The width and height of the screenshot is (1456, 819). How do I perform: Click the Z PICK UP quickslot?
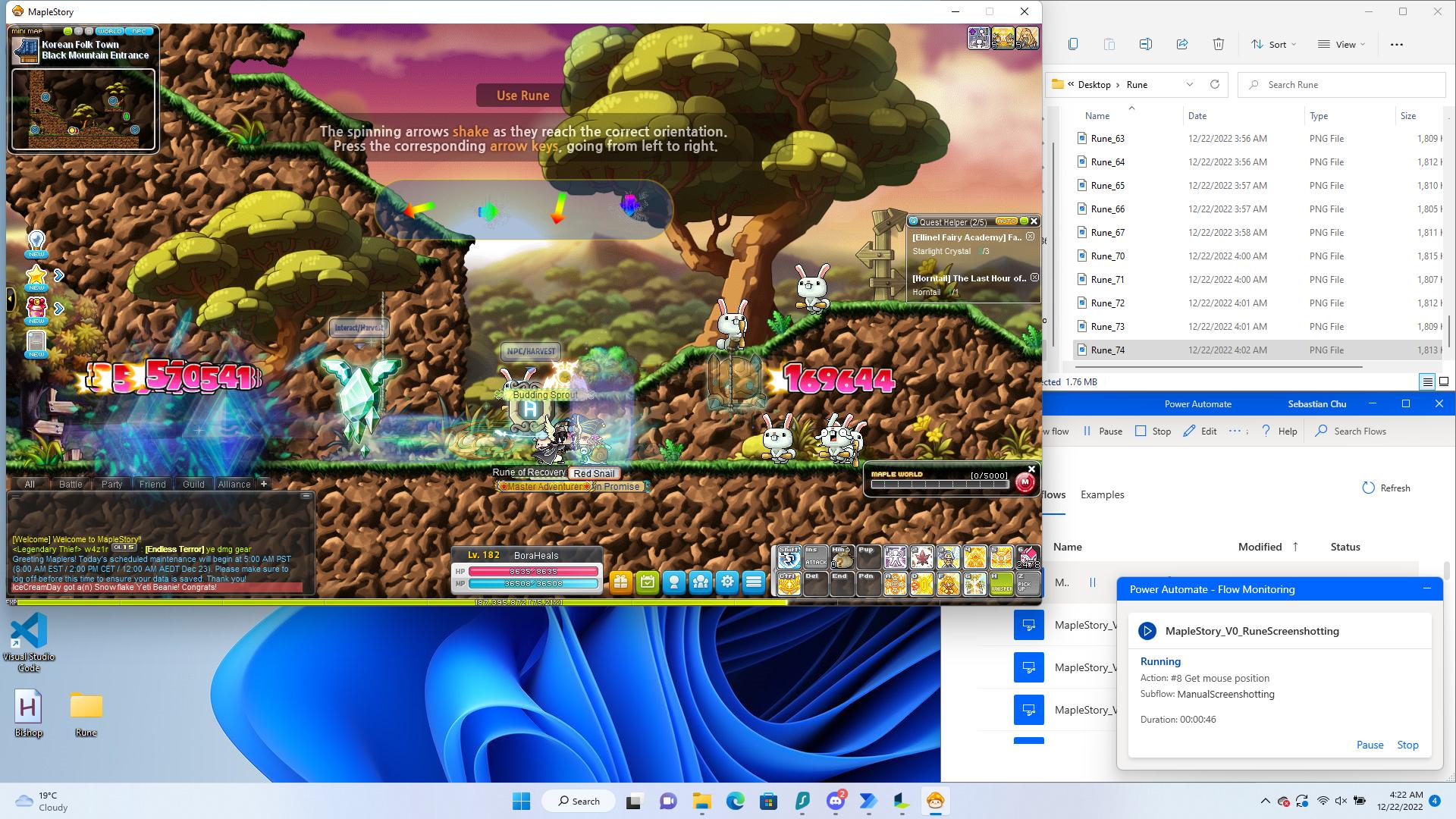coord(1027,583)
